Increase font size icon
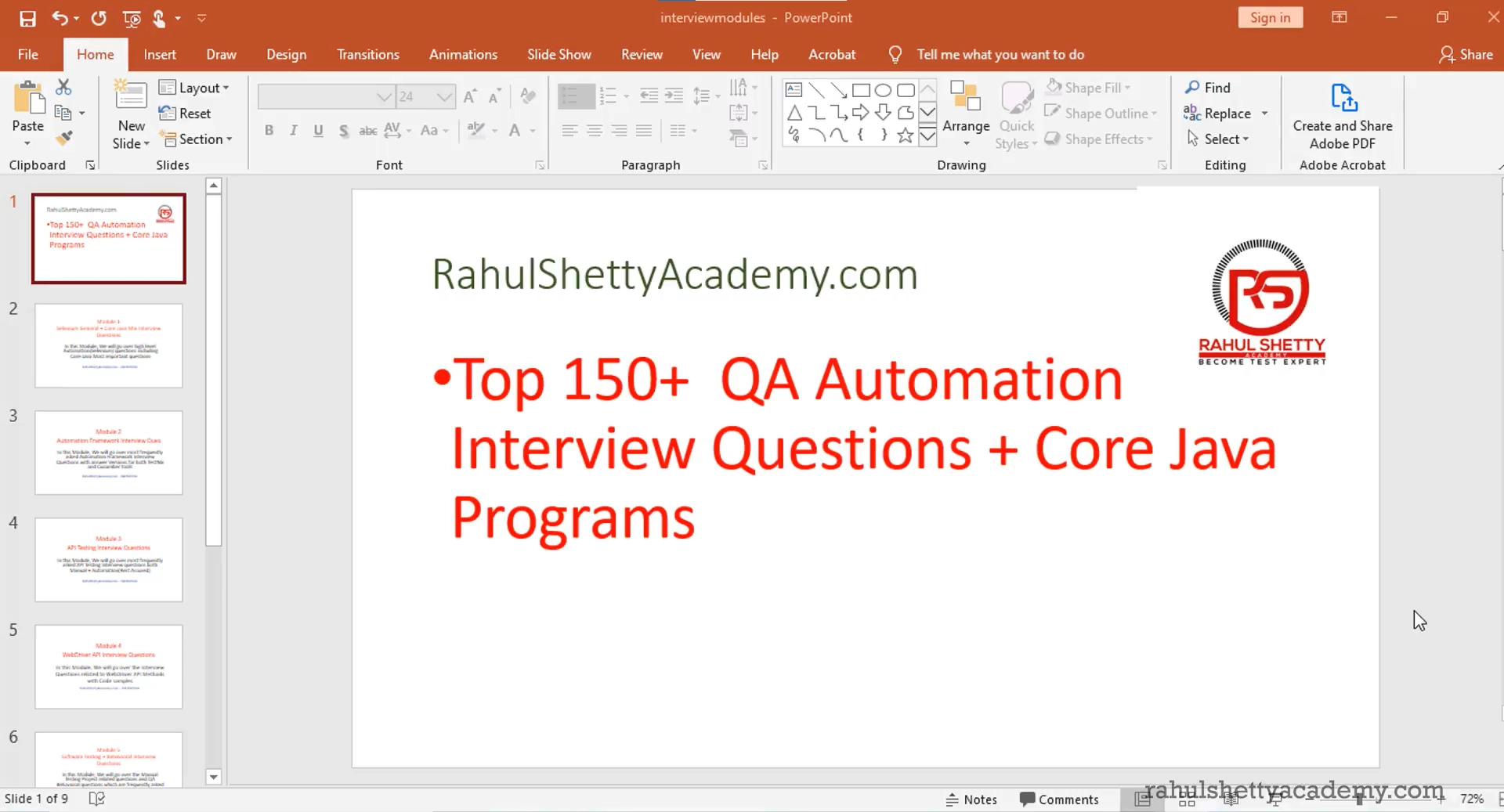 [470, 96]
